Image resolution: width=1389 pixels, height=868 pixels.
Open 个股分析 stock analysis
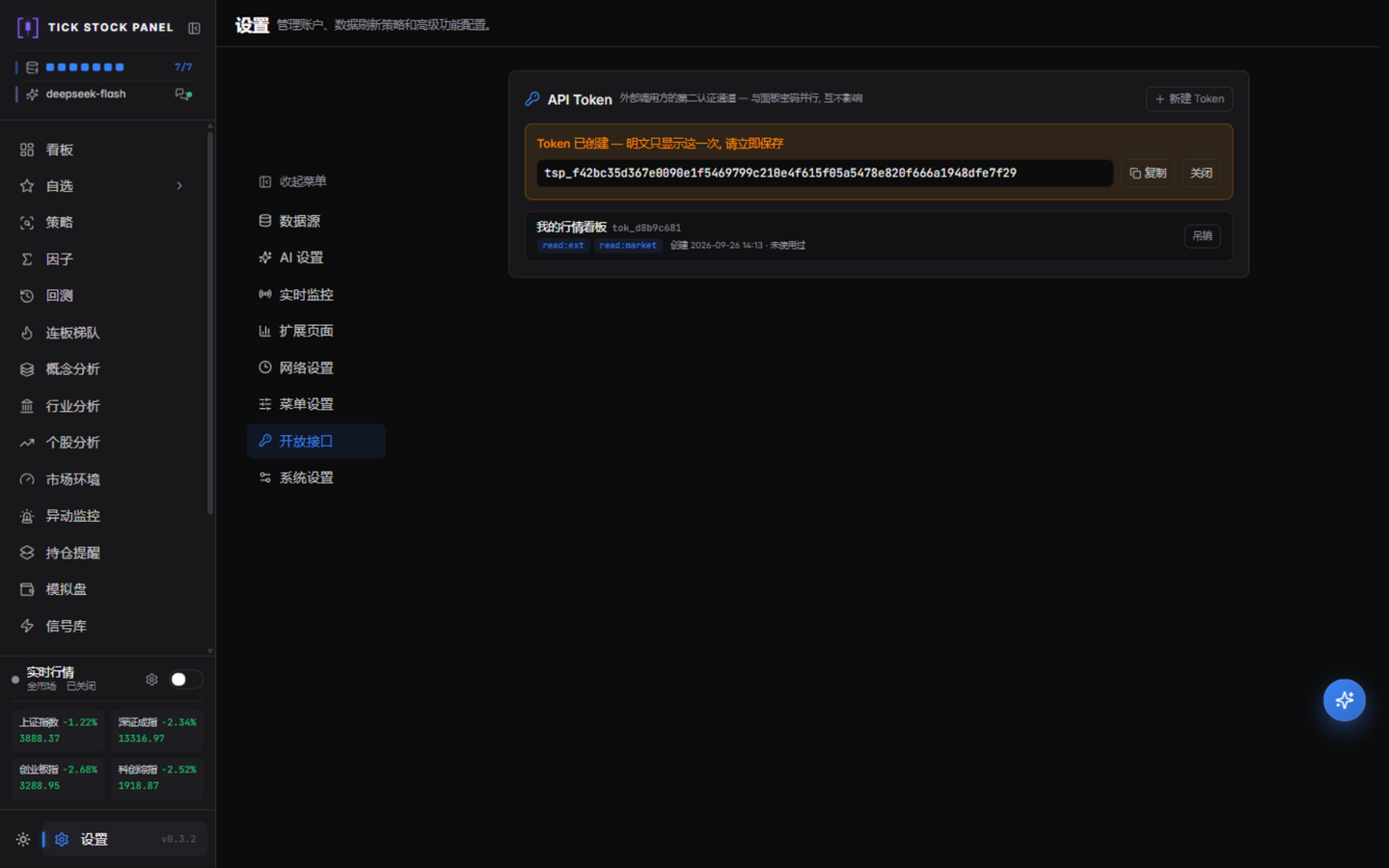click(103, 443)
